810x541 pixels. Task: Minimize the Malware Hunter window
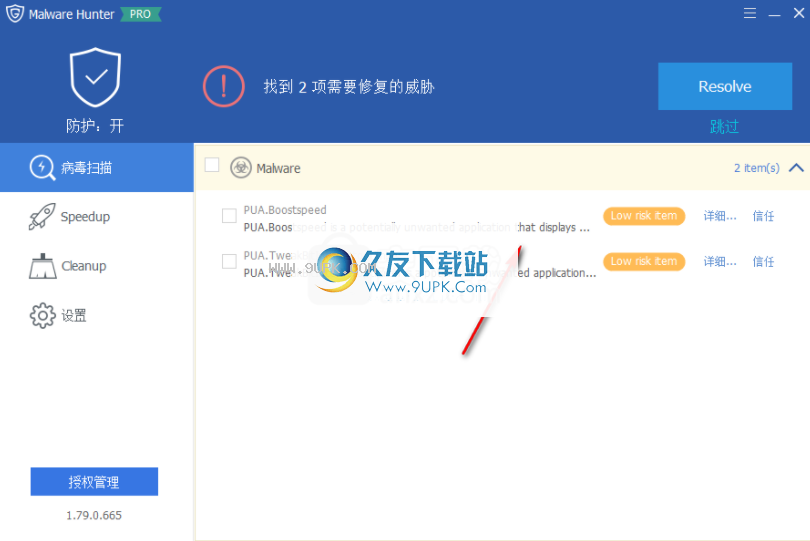(x=774, y=14)
